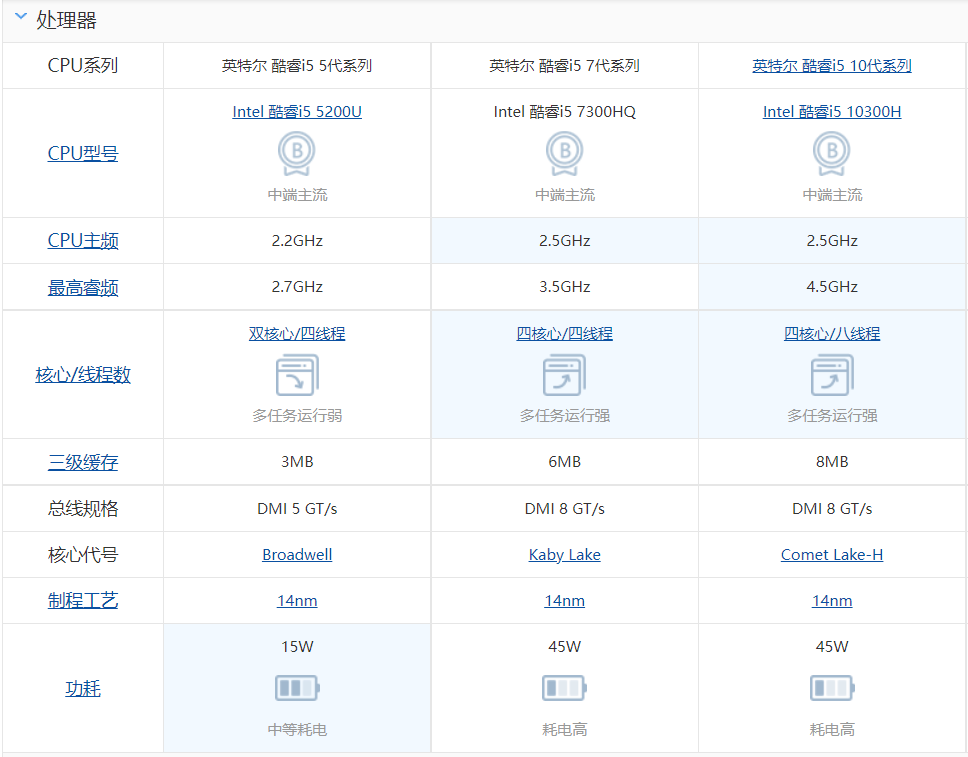Click multitask icon under 双核心/四线程
968x757 pixels.
coord(297,375)
